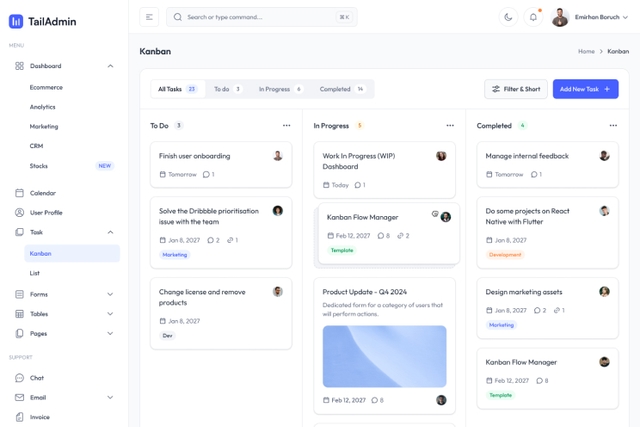Click the In Progress card's Template tag

(x=342, y=250)
